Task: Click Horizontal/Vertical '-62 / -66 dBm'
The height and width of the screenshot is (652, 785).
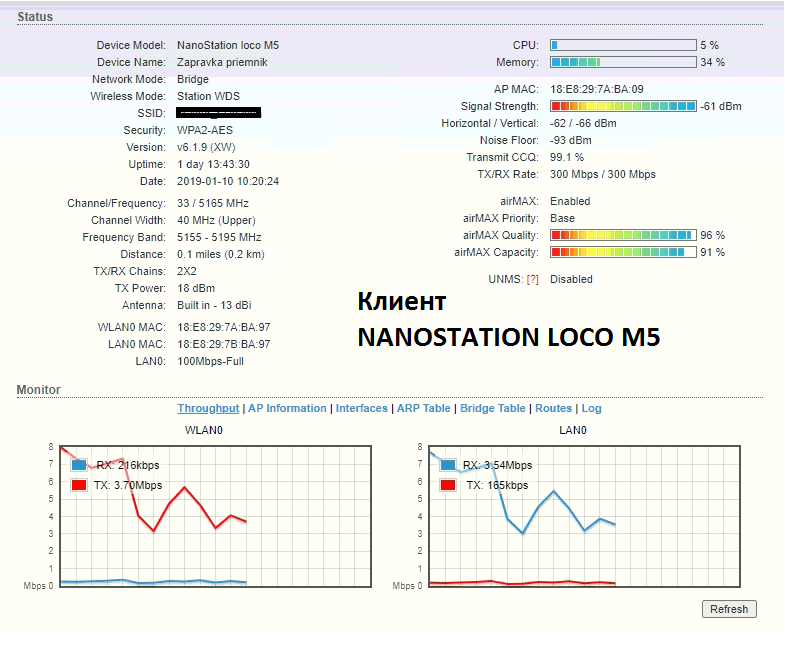Action: pyautogui.click(x=583, y=123)
